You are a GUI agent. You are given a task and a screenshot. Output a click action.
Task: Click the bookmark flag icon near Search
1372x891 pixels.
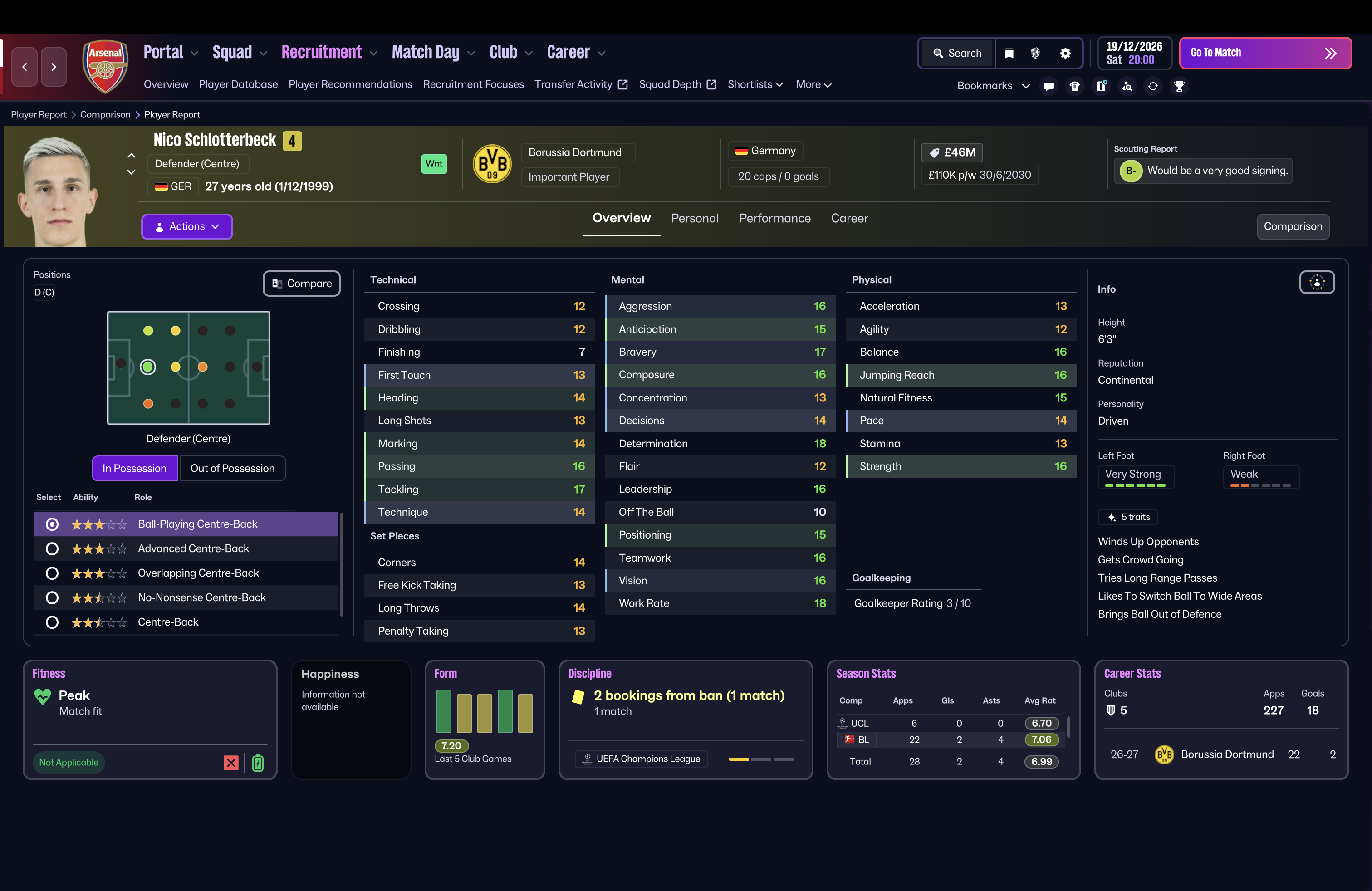pyautogui.click(x=1009, y=53)
